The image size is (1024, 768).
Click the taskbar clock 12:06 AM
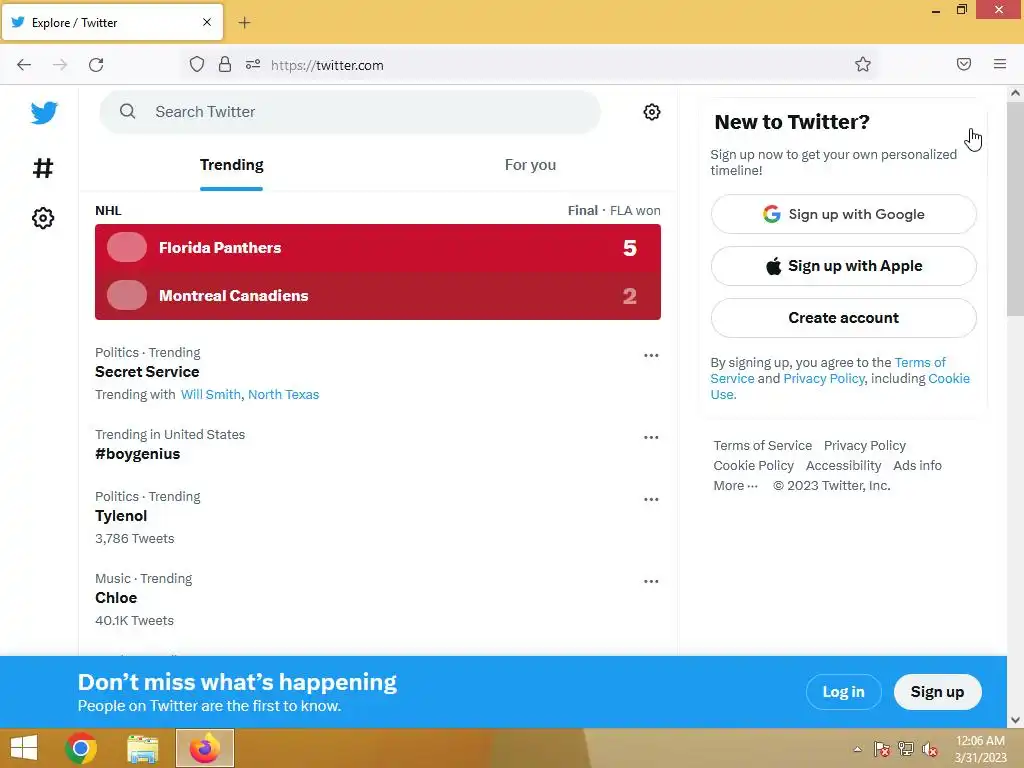(980, 741)
